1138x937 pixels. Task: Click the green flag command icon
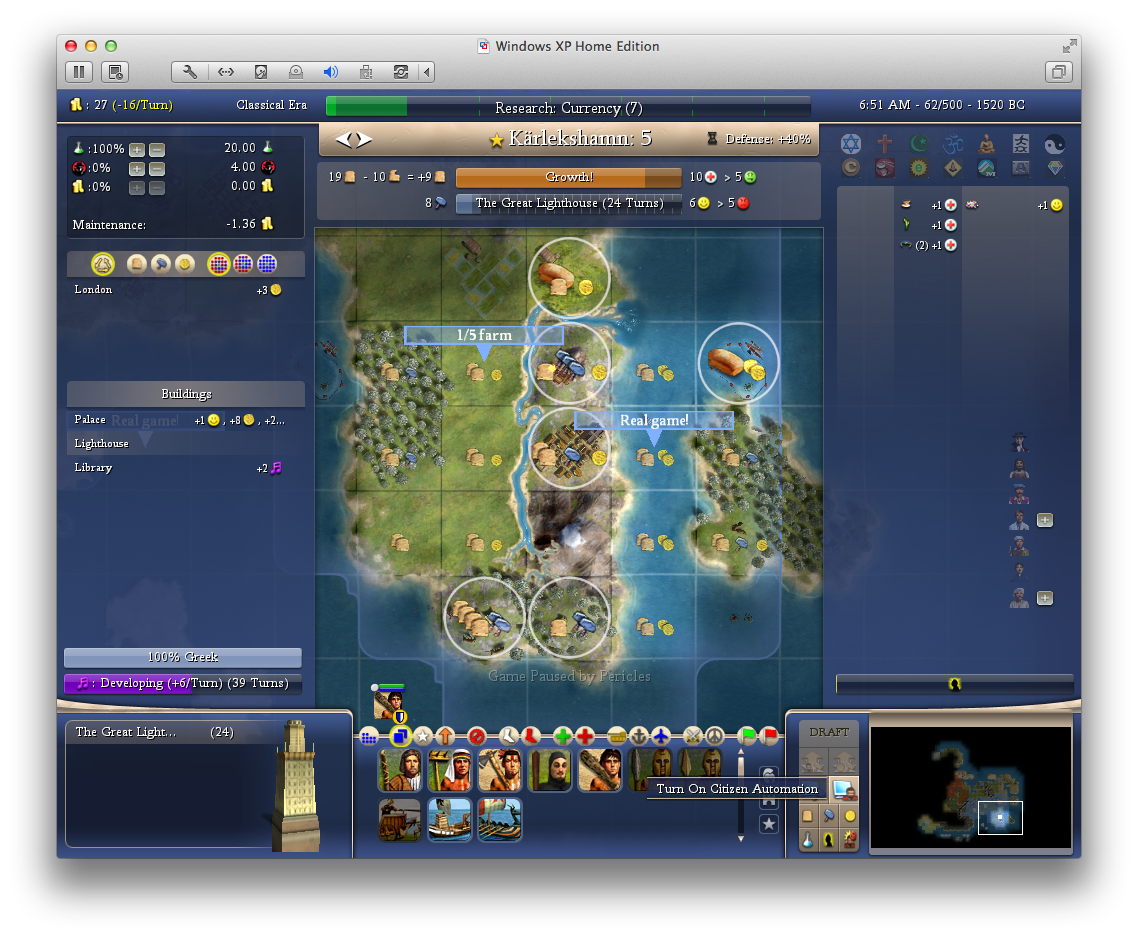click(x=747, y=736)
